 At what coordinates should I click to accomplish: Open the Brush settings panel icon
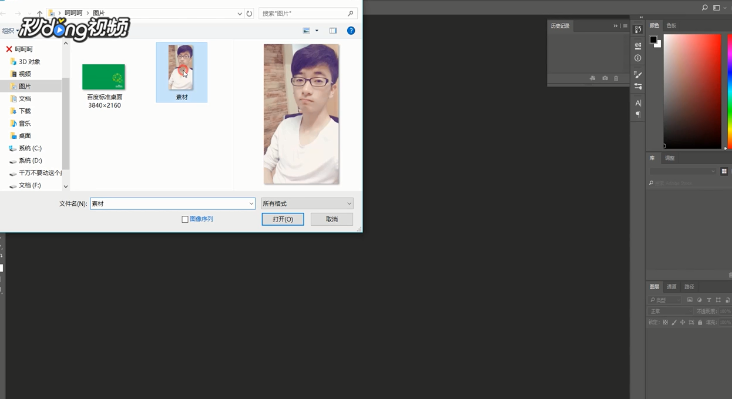tap(638, 74)
